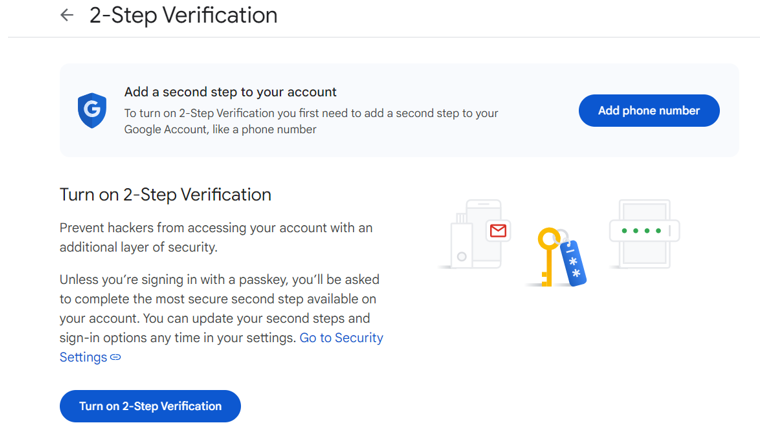Click the Settings link word
The width and height of the screenshot is (777, 441).
pyautogui.click(x=83, y=357)
